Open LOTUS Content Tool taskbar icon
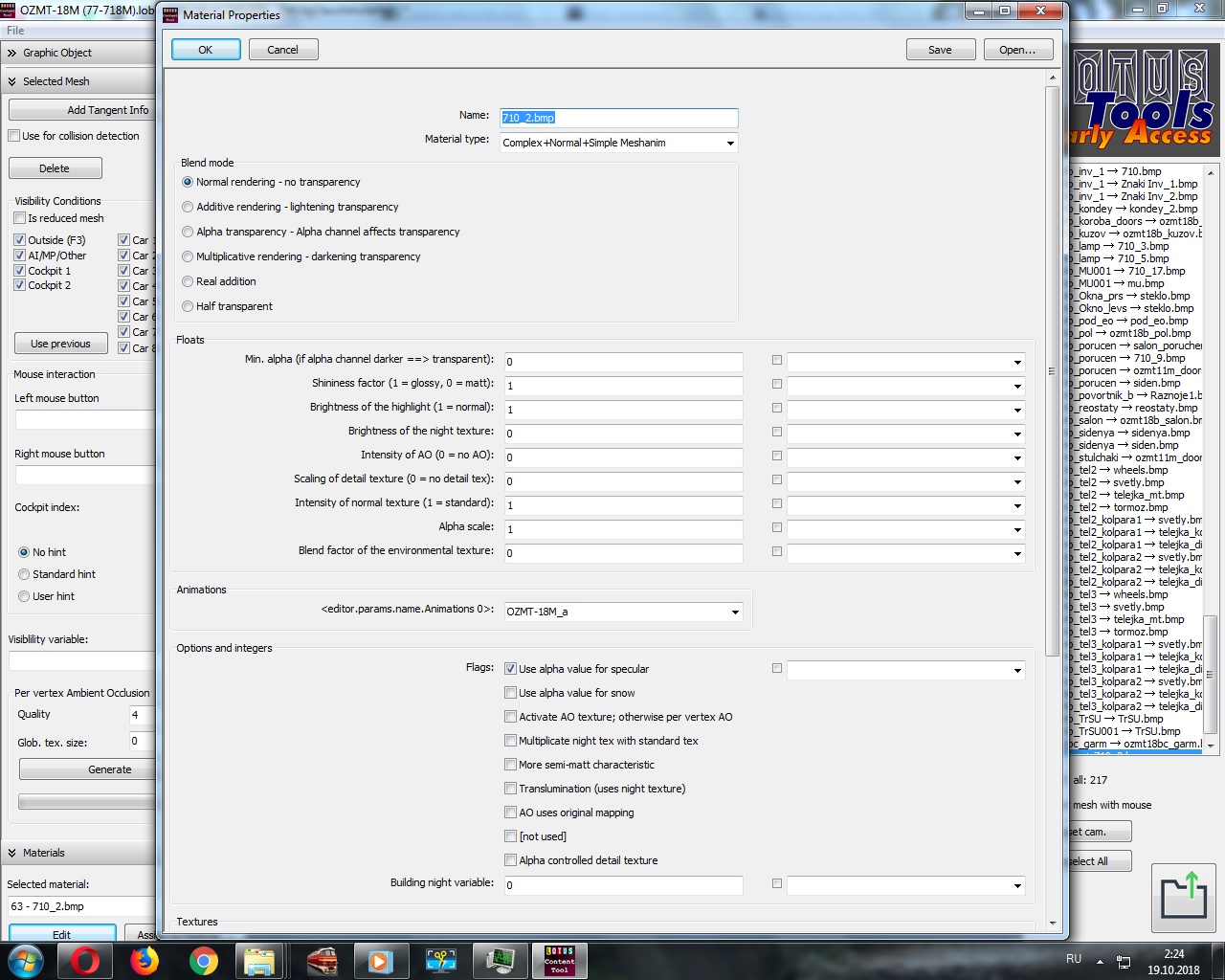The height and width of the screenshot is (980, 1225). pyautogui.click(x=559, y=961)
